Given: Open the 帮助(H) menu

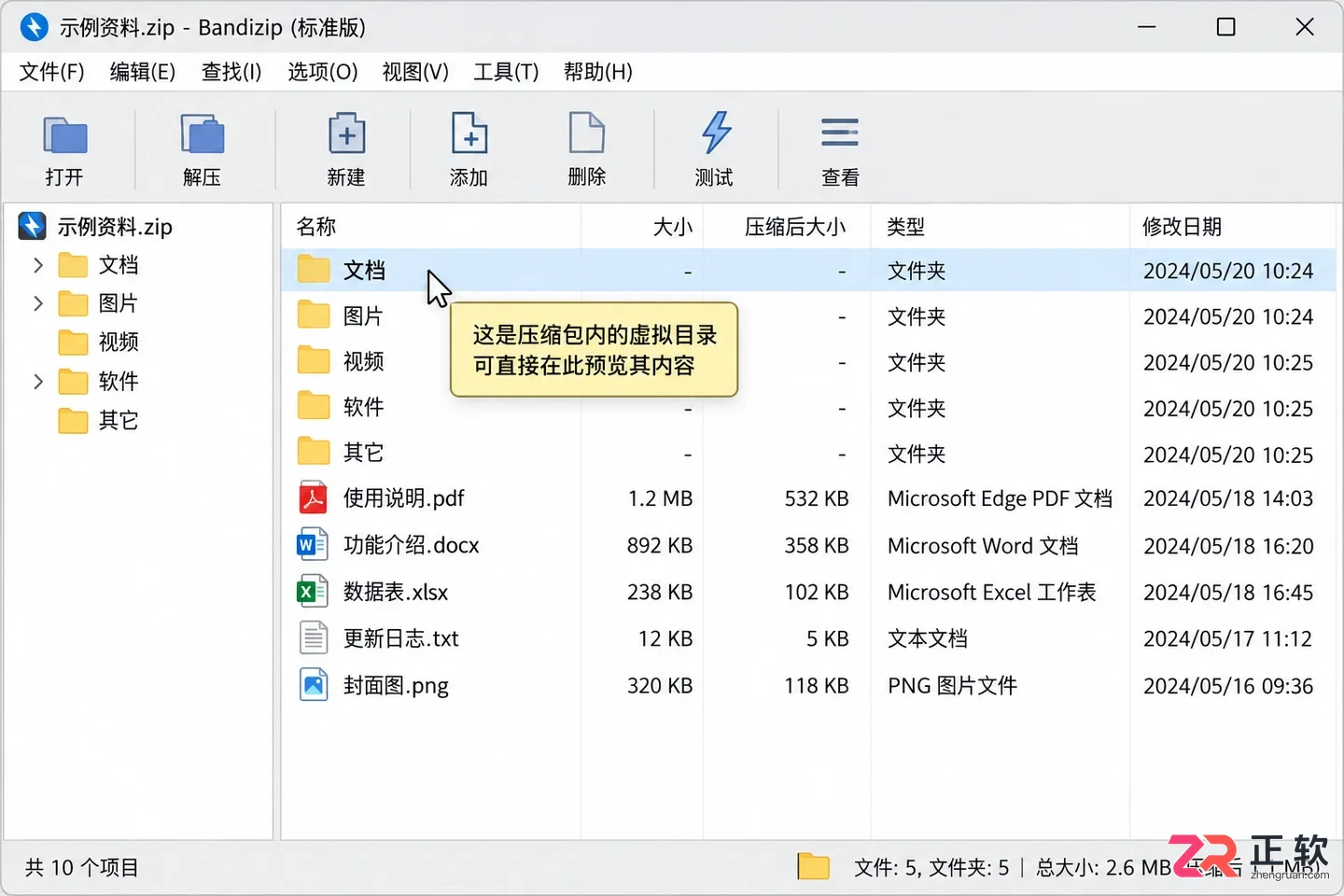Looking at the screenshot, I should tap(598, 72).
